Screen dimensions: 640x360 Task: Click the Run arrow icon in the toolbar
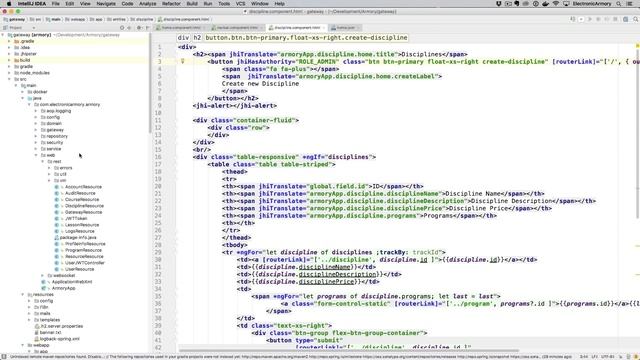click(589, 19)
